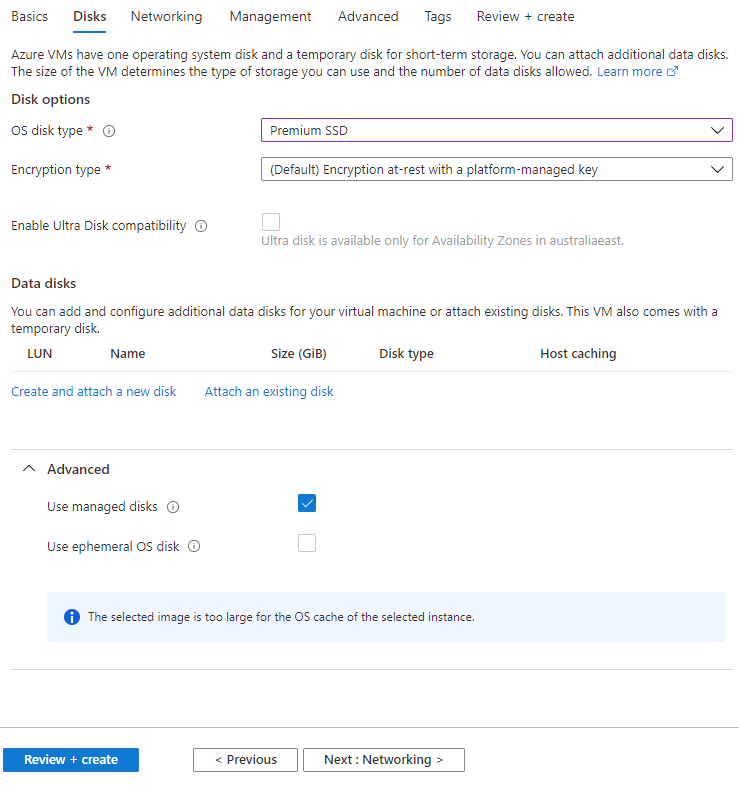
Task: Click the external link icon after Learn more
Action: tap(672, 72)
